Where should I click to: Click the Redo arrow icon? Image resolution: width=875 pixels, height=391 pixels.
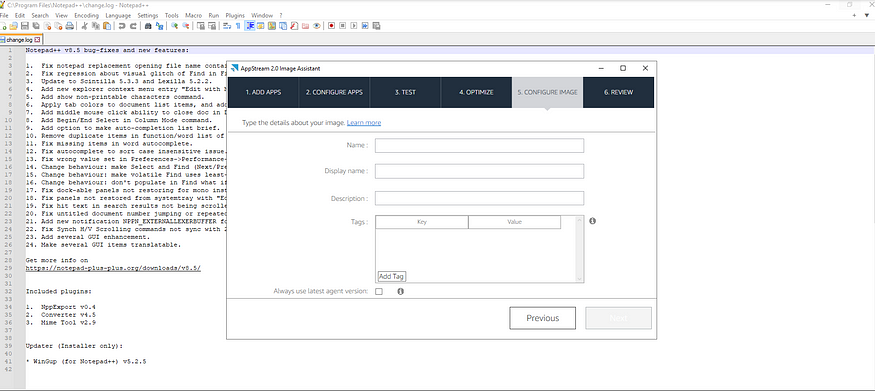(133, 26)
